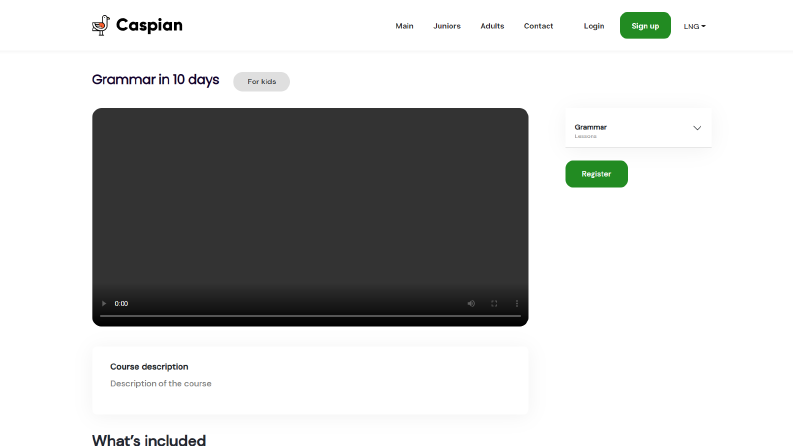Click the video progress bar
Image resolution: width=793 pixels, height=446 pixels.
(310, 316)
